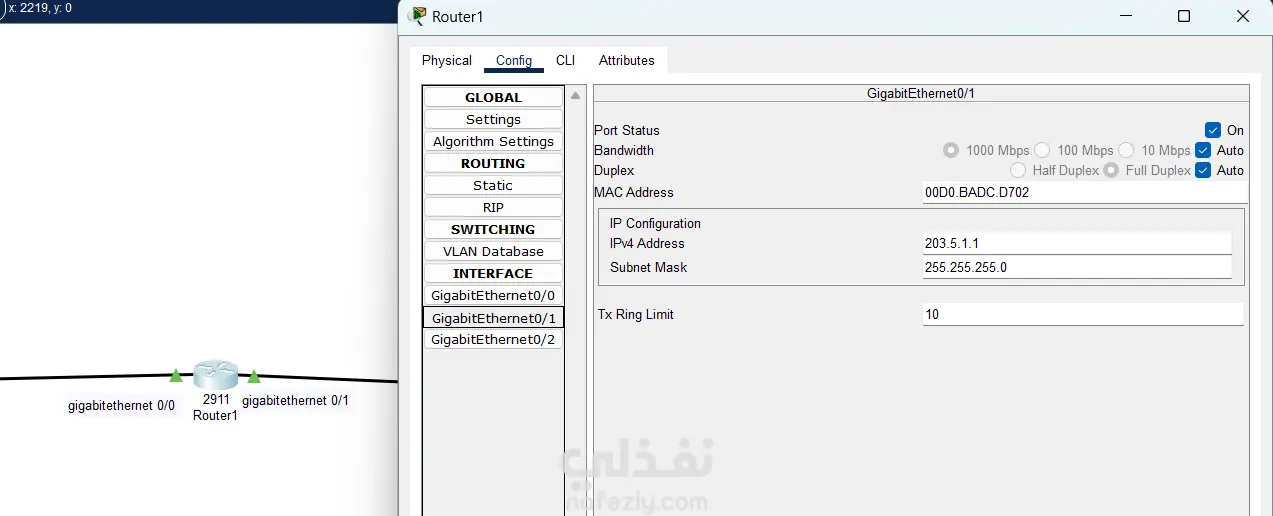Toggle the Port Status On checkbox
The width and height of the screenshot is (1273, 516).
1213,130
